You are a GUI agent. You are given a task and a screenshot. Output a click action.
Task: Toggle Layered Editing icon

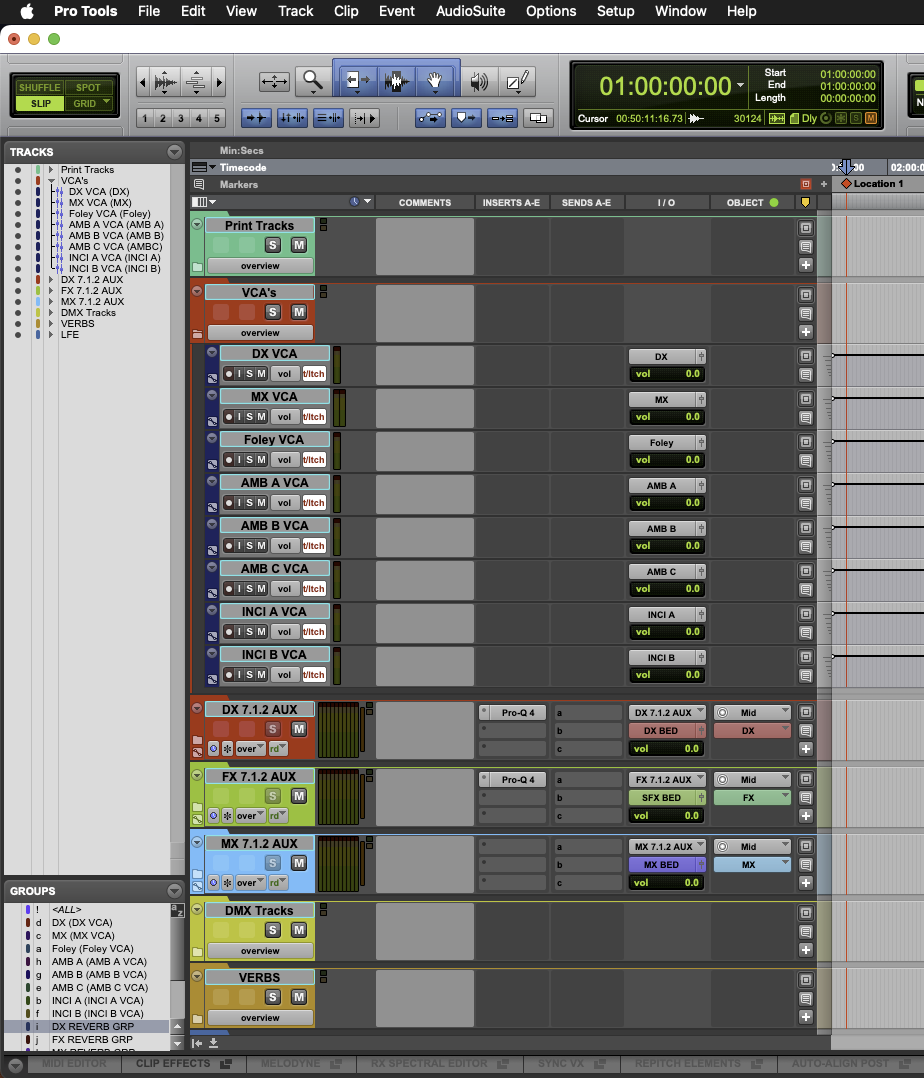coord(538,118)
